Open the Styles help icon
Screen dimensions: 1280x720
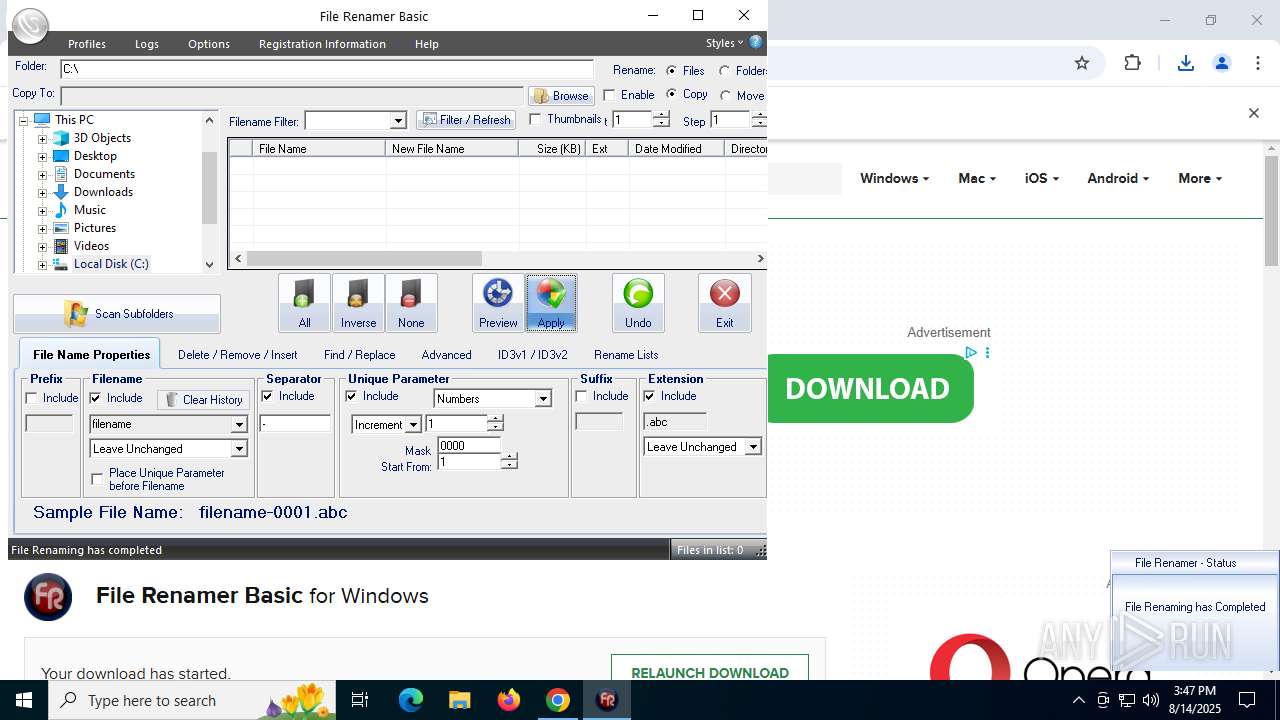click(x=756, y=42)
